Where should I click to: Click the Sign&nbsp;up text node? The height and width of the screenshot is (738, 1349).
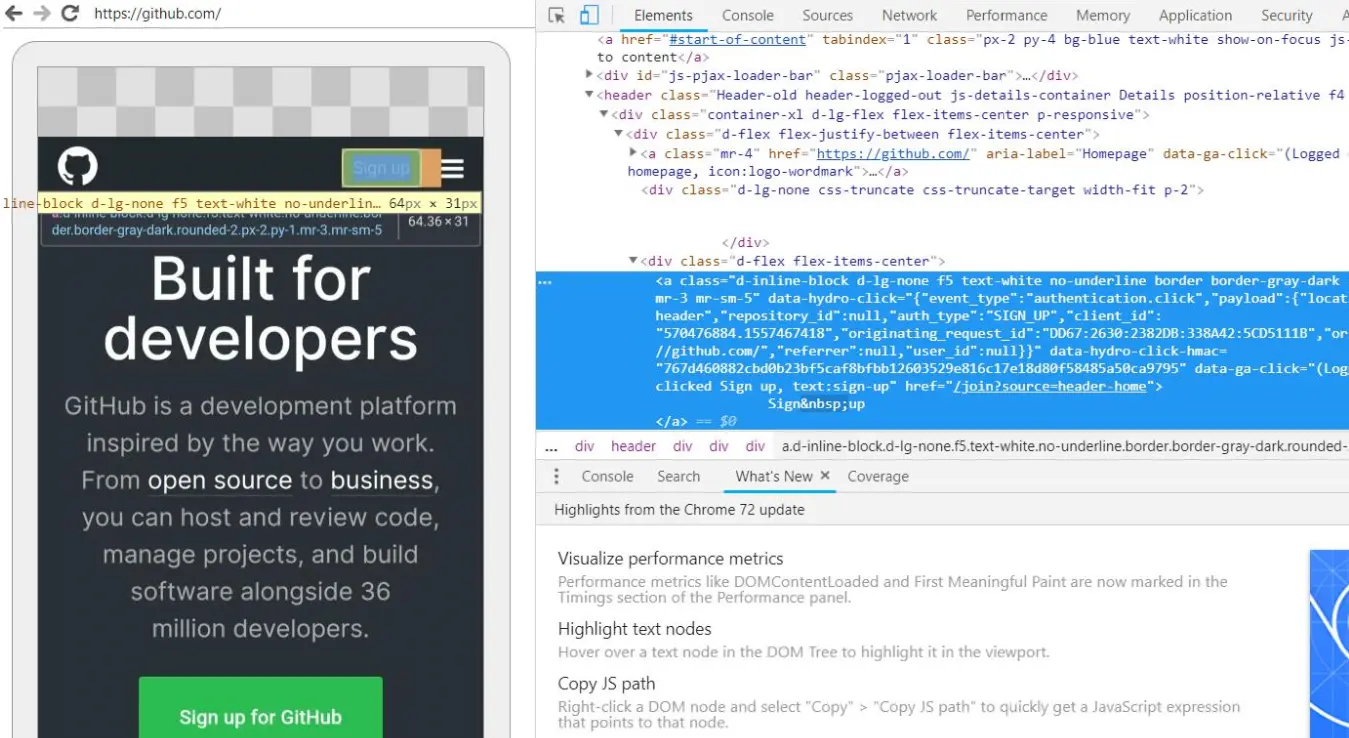point(816,404)
